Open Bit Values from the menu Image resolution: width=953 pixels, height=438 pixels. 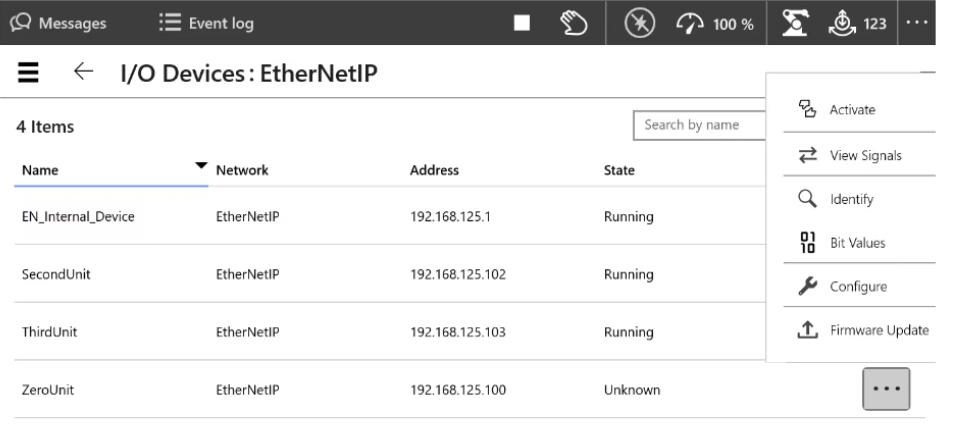pyautogui.click(x=851, y=243)
